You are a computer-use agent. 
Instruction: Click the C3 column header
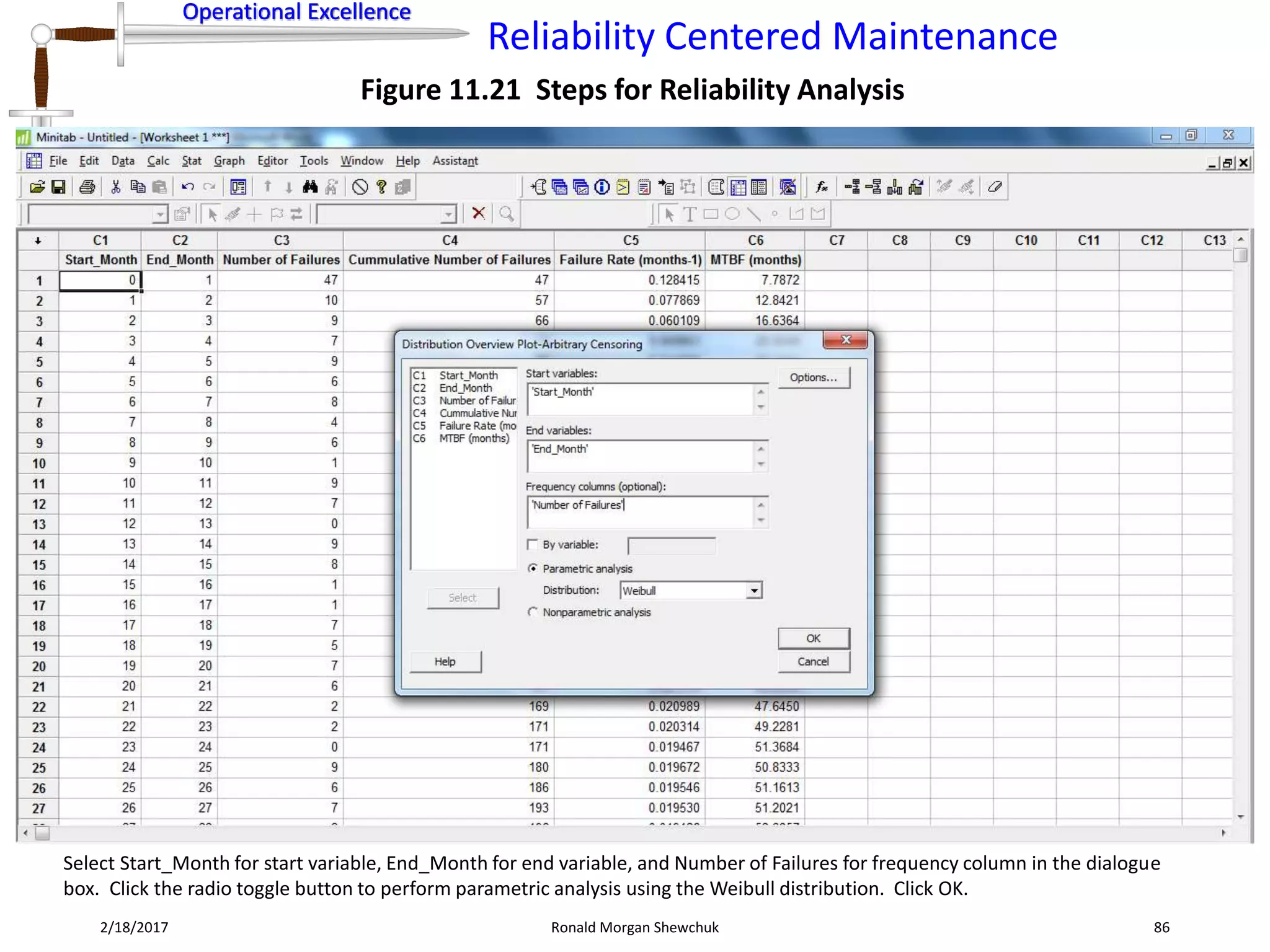click(x=282, y=240)
